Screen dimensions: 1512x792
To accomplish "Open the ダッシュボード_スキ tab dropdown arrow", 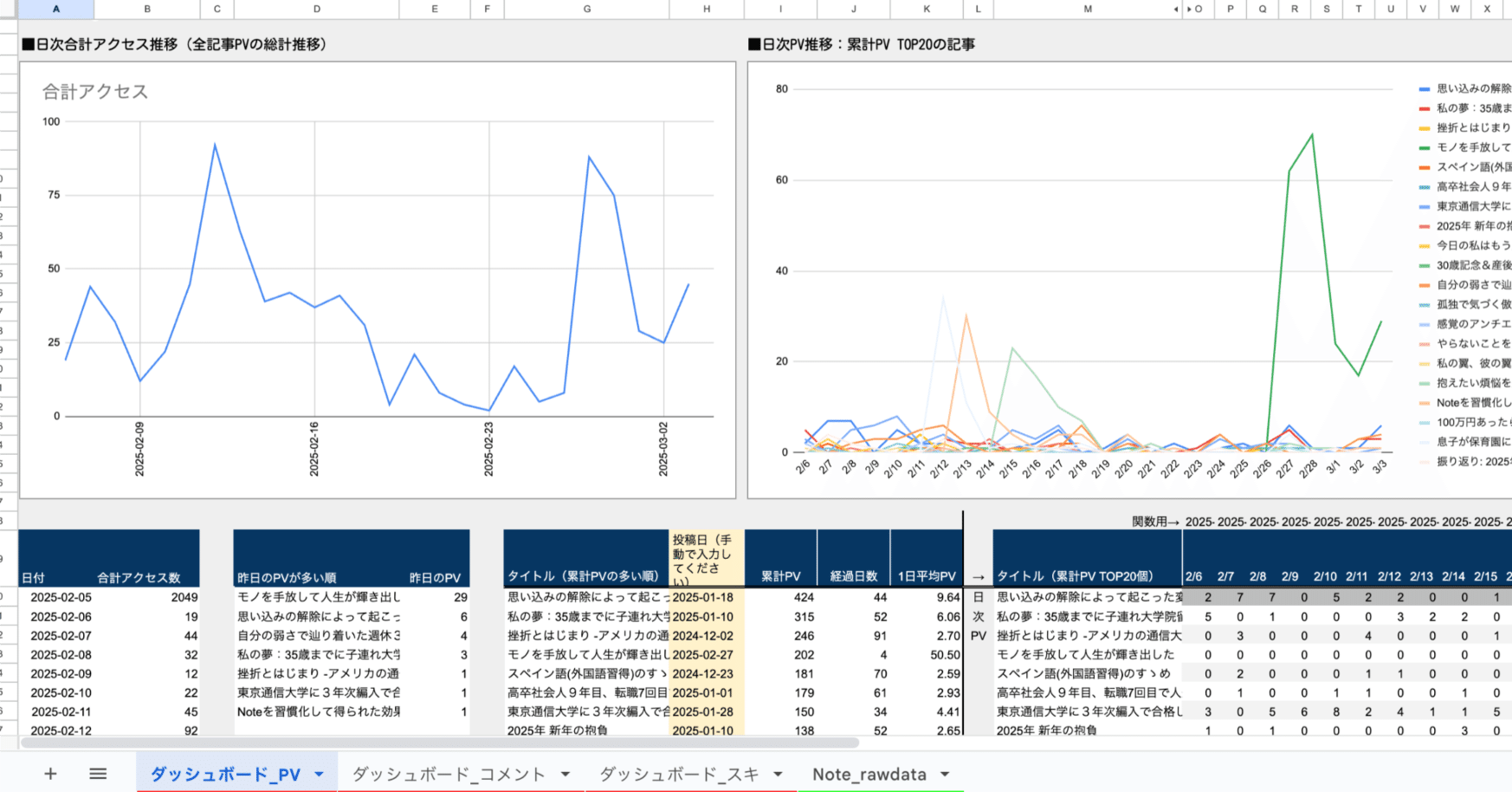I will tap(778, 774).
